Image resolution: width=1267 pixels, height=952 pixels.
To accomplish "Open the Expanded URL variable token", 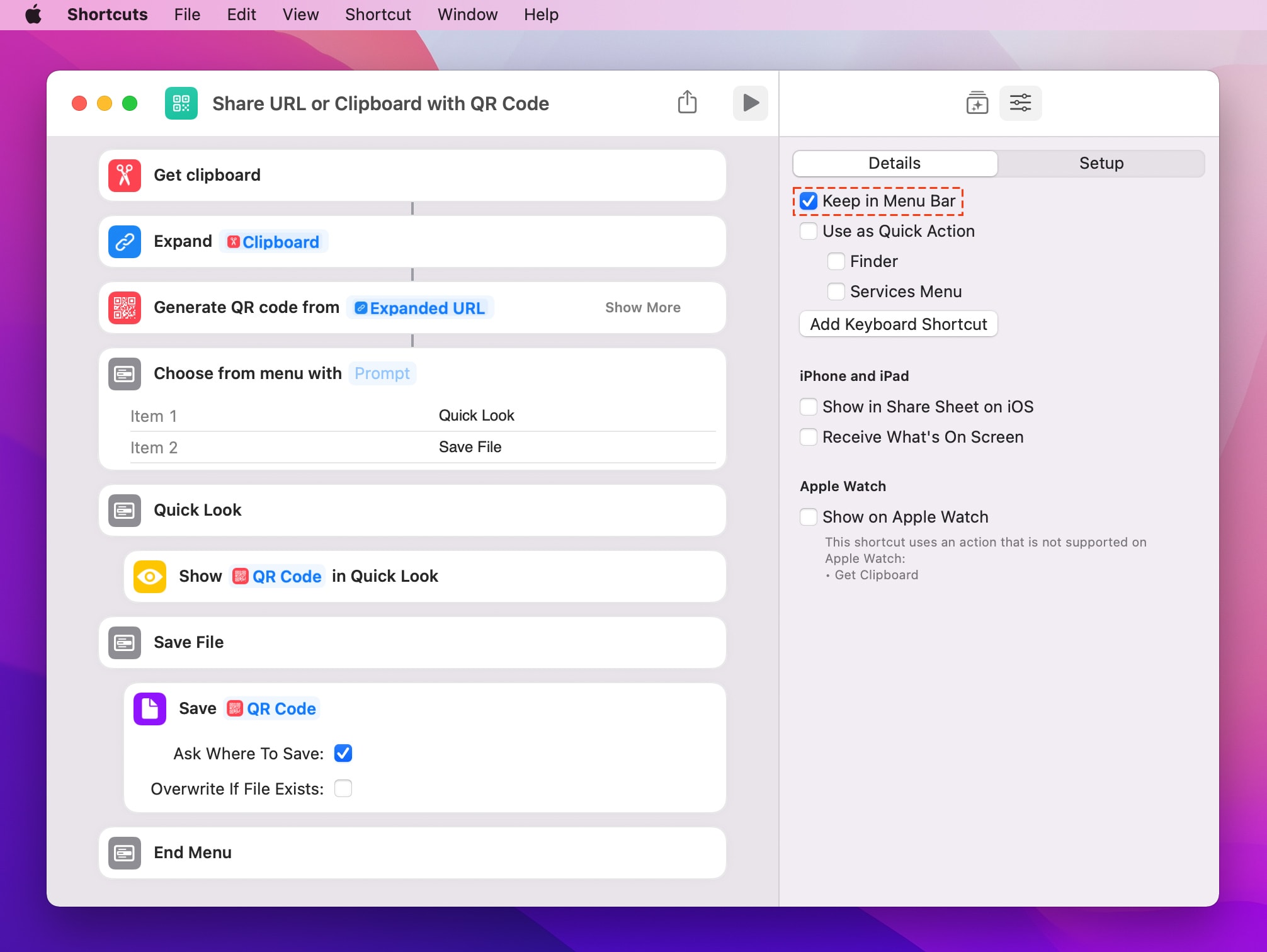I will tap(419, 307).
